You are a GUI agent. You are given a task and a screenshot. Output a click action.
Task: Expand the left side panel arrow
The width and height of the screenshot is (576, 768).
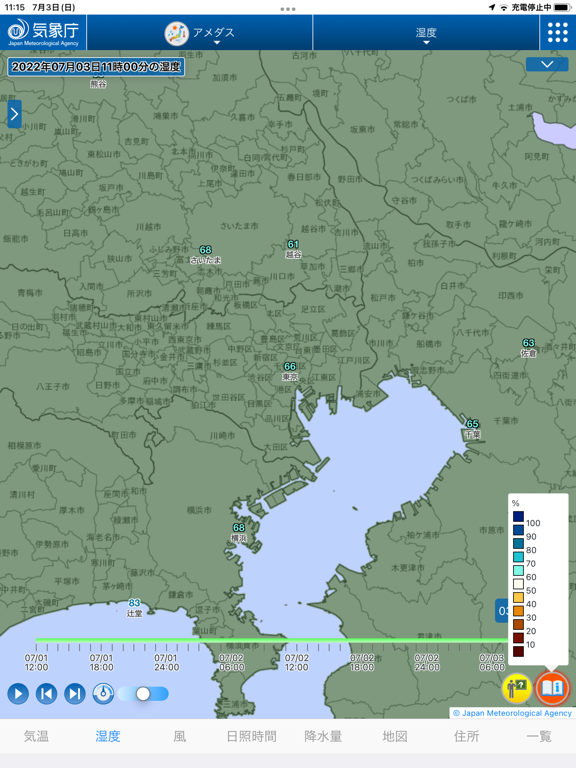point(14,114)
